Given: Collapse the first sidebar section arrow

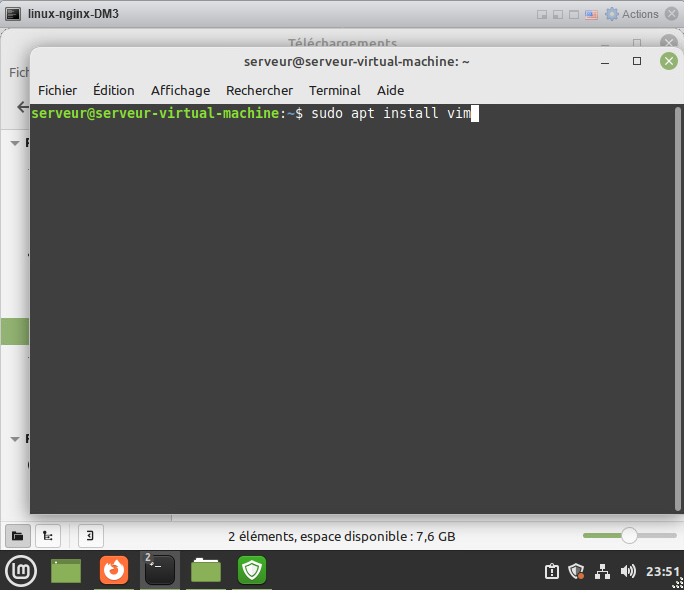Looking at the screenshot, I should click(x=15, y=143).
